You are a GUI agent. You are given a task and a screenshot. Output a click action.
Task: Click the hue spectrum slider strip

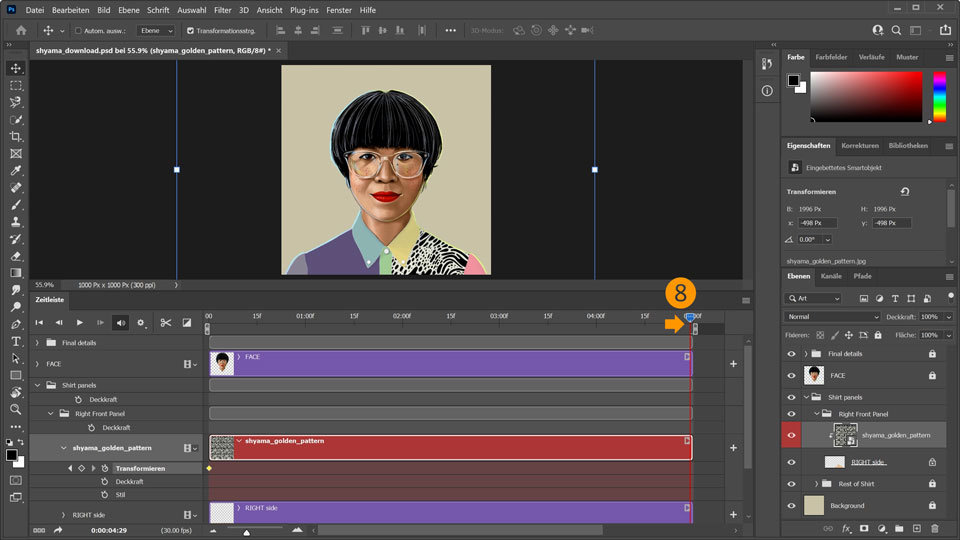pyautogui.click(x=939, y=98)
